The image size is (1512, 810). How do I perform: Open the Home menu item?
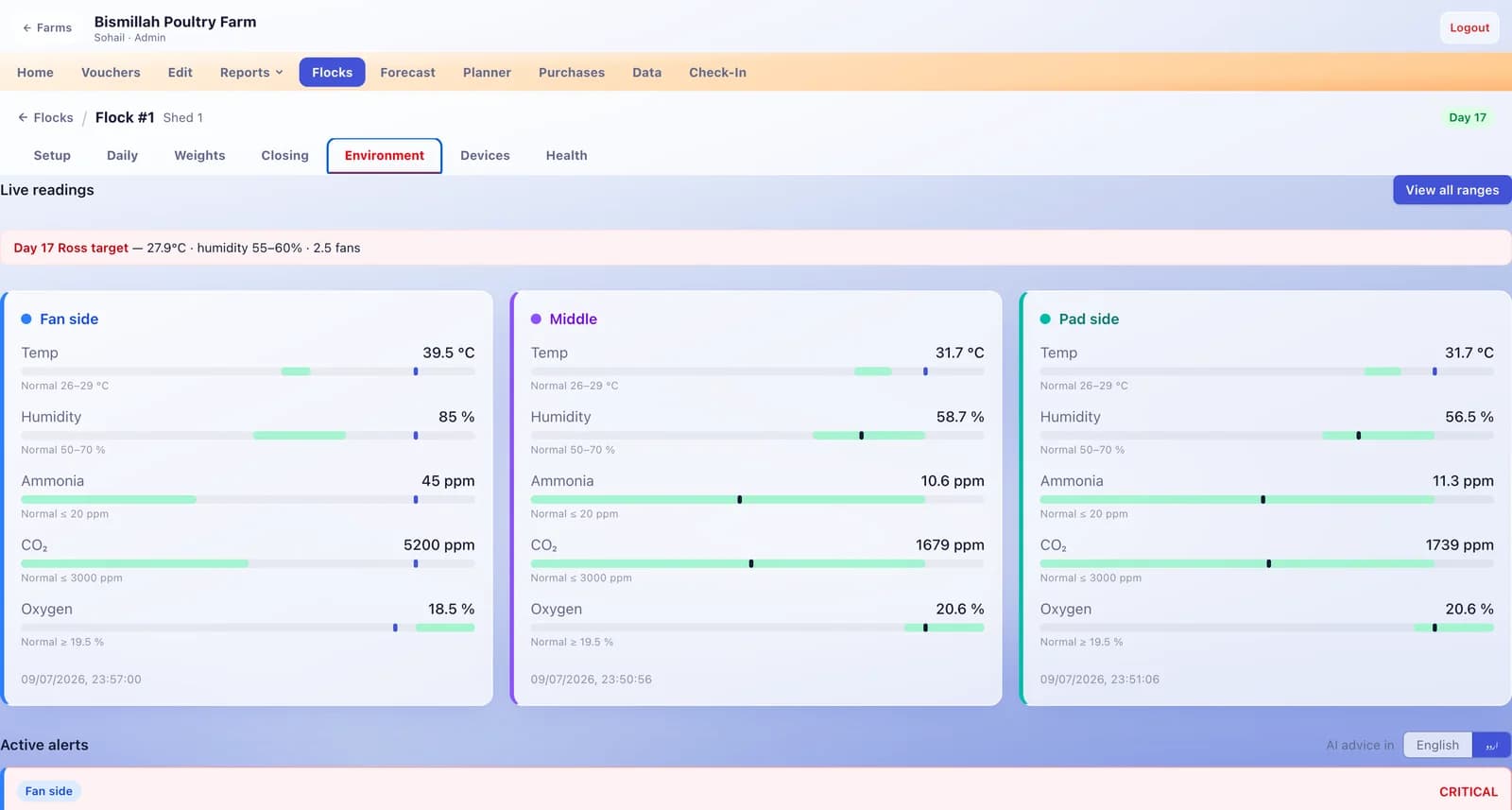point(35,72)
